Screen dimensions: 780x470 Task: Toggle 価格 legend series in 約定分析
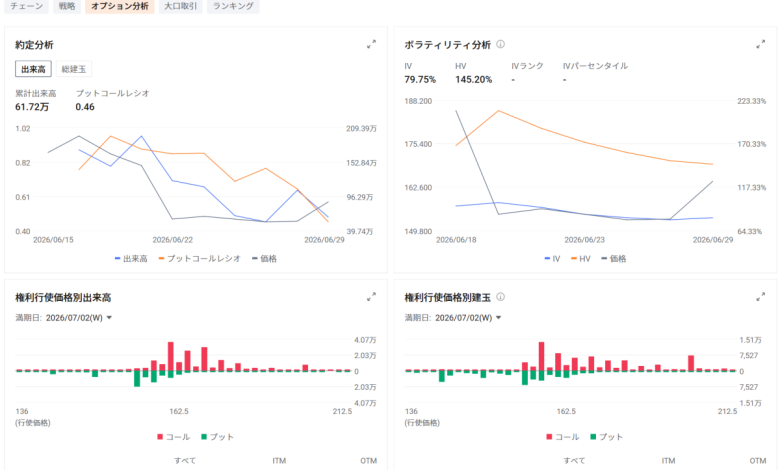[264, 259]
